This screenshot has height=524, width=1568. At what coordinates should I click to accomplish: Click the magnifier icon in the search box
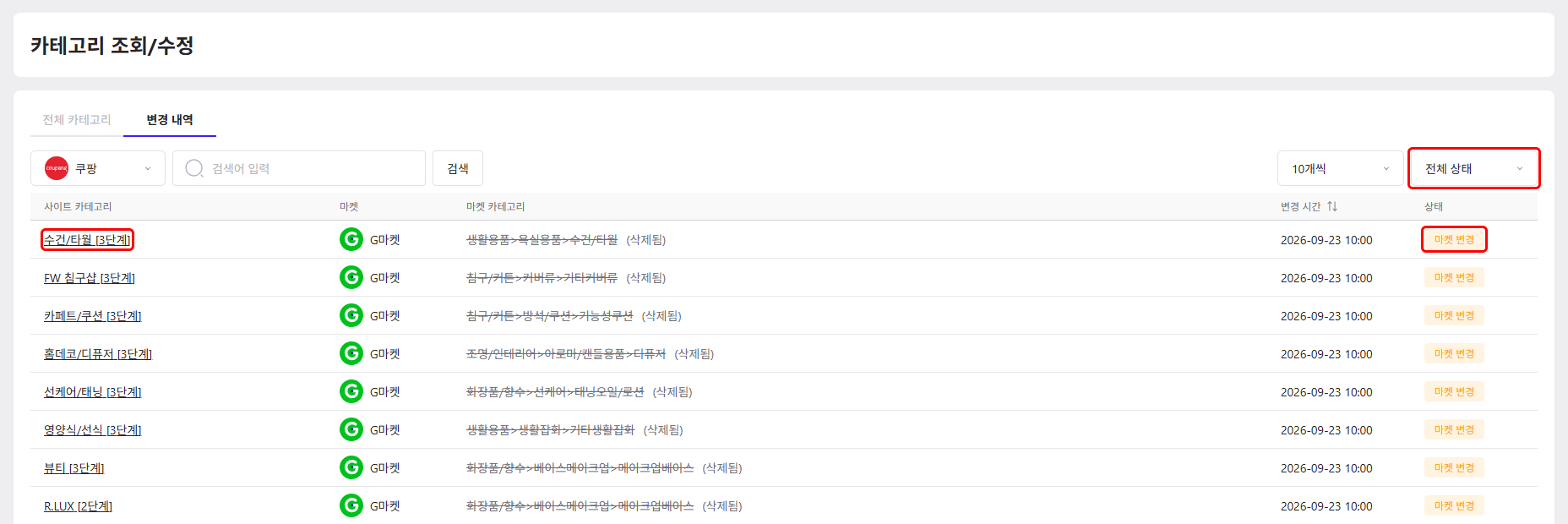tap(194, 168)
